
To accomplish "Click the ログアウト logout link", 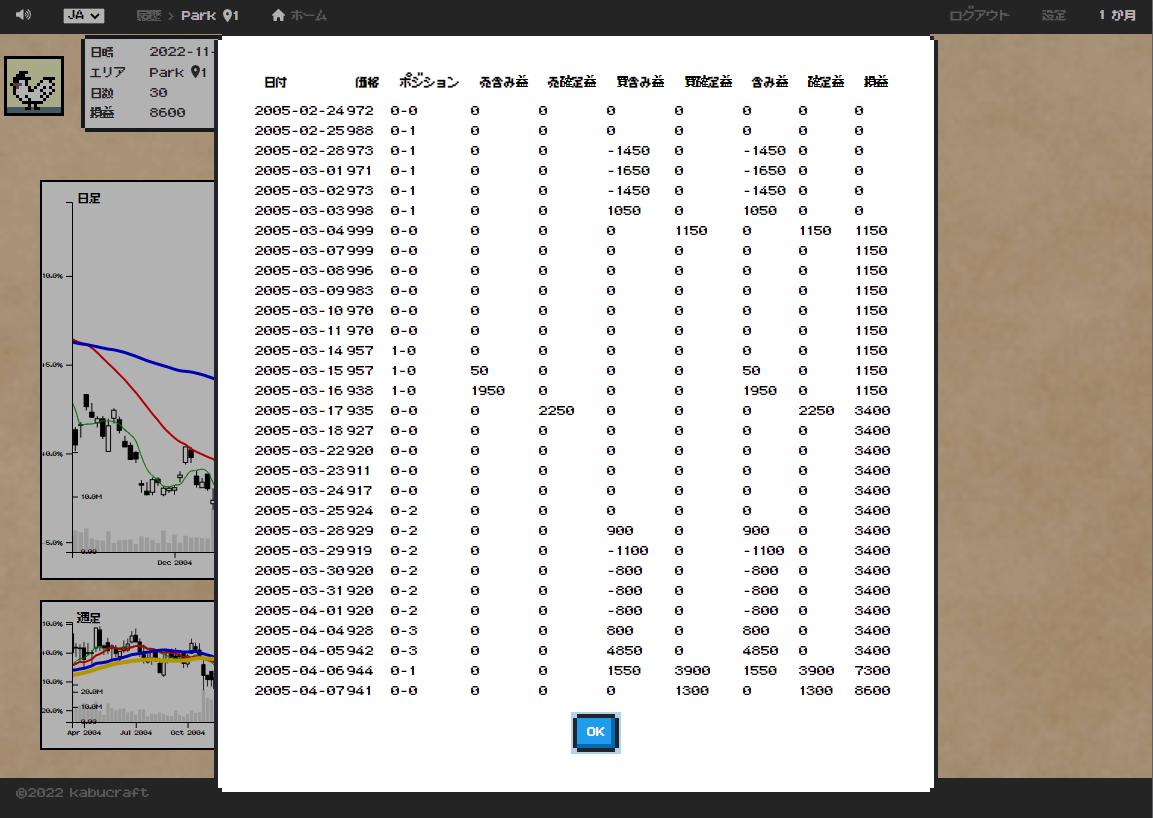I will click(979, 16).
